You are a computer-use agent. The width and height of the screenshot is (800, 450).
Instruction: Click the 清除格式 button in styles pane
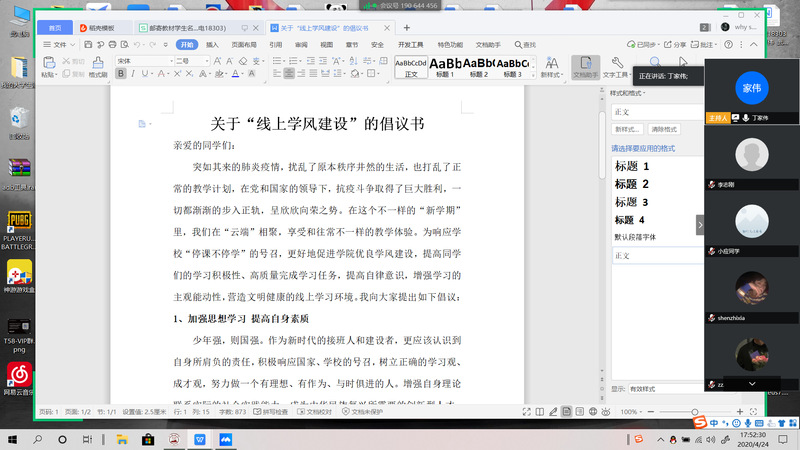click(x=664, y=129)
